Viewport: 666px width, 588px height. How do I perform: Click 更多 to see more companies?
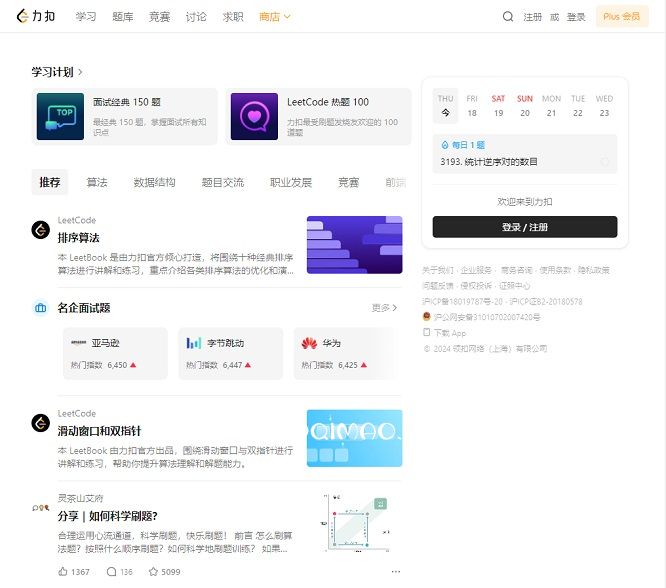click(x=384, y=308)
